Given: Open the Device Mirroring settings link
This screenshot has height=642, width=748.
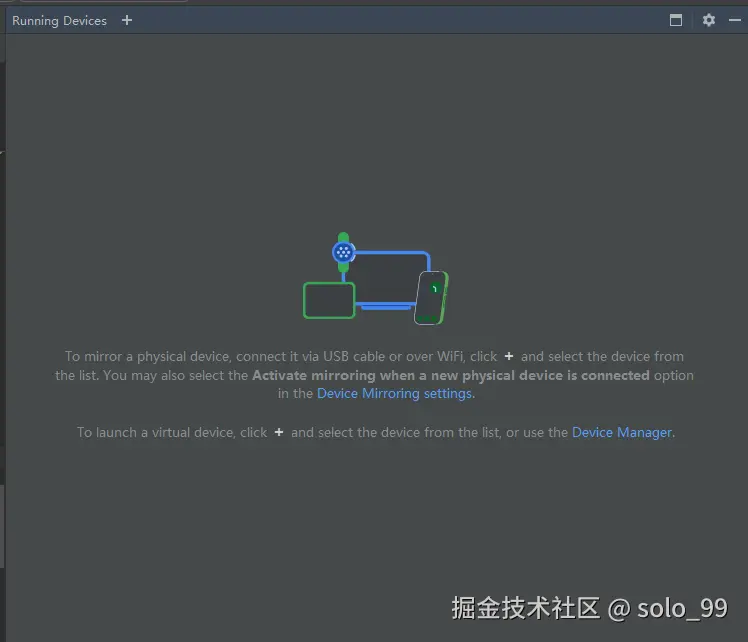Looking at the screenshot, I should coord(395,393).
